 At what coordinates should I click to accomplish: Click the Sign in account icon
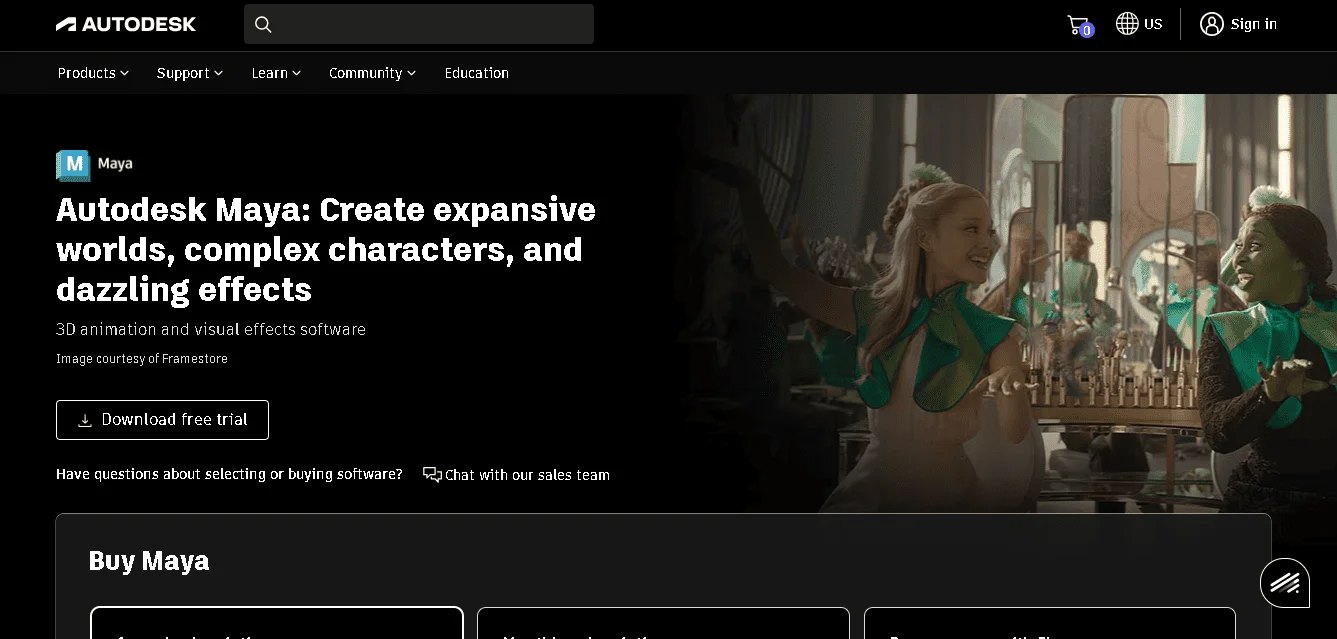(x=1211, y=23)
